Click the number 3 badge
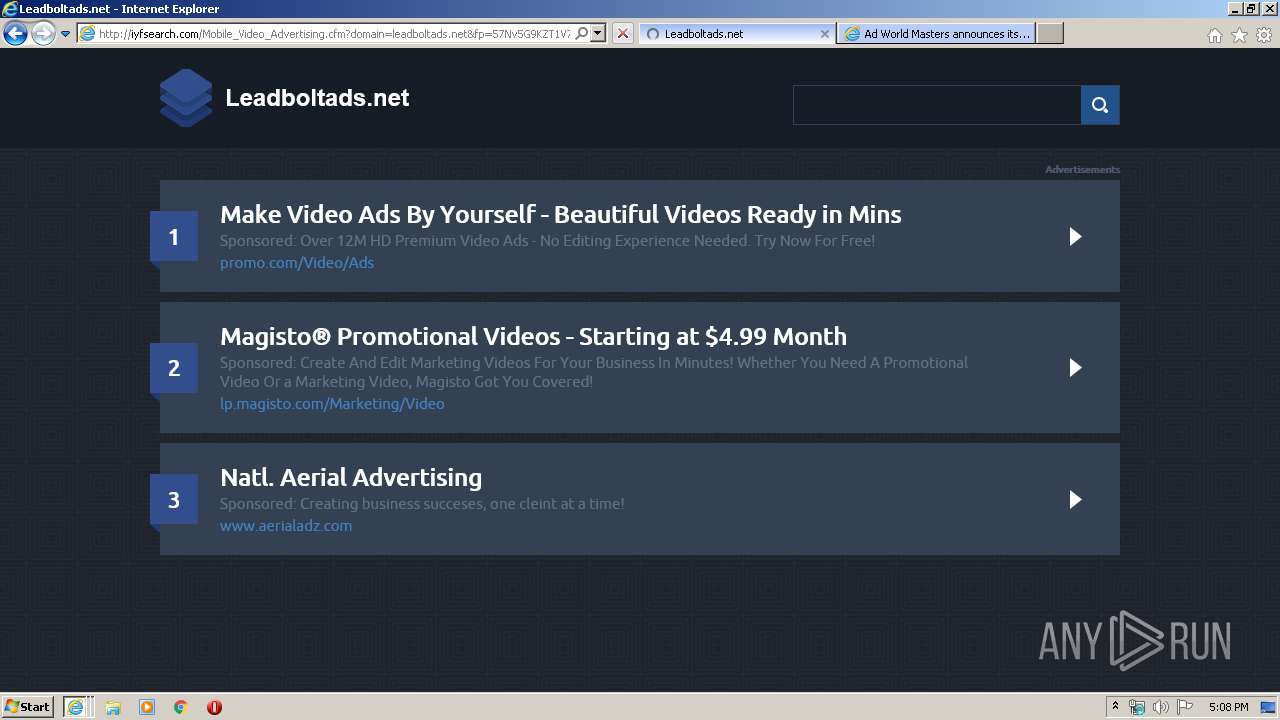 [x=174, y=500]
